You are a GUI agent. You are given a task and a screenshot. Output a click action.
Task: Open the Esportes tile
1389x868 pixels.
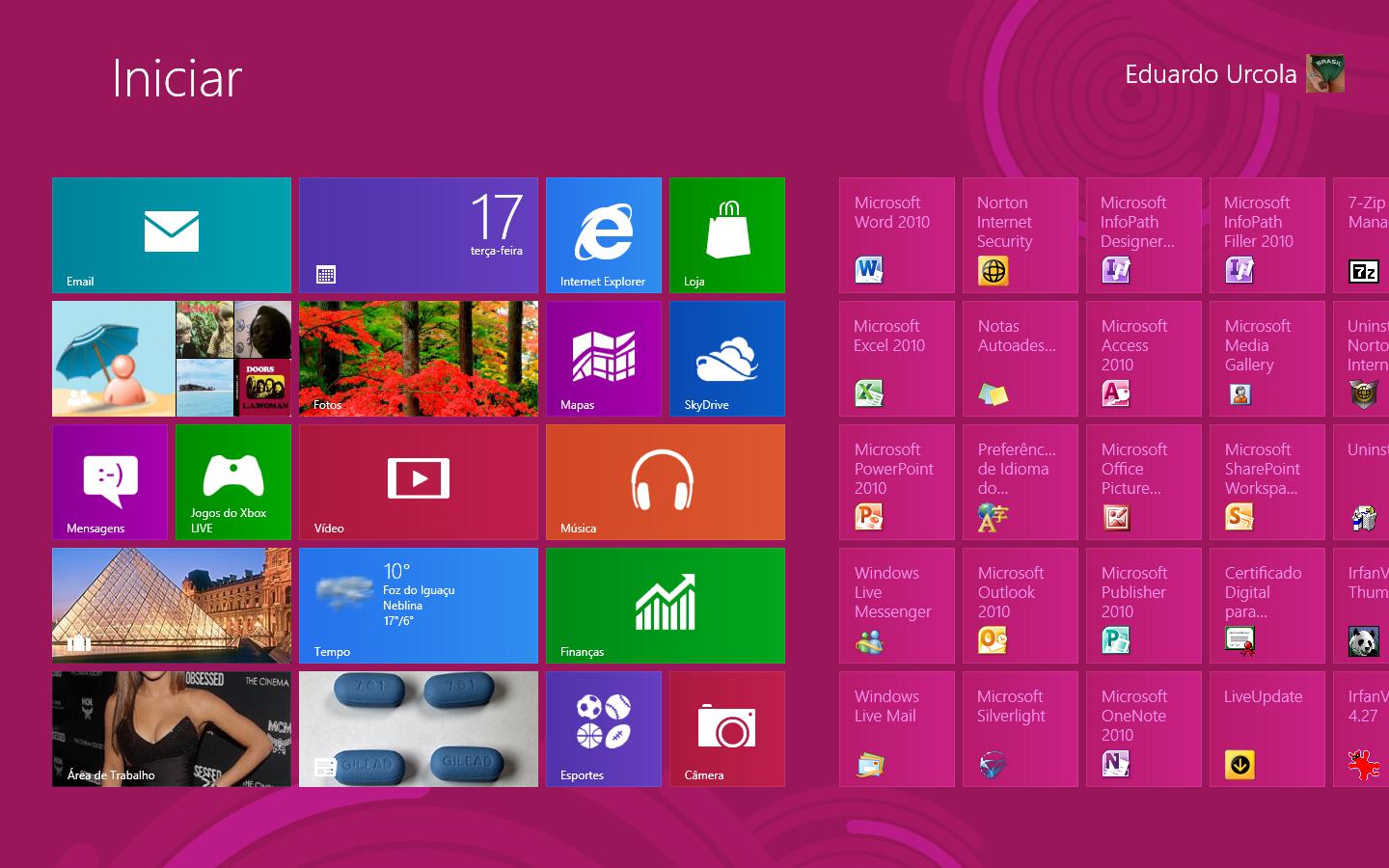(x=603, y=728)
